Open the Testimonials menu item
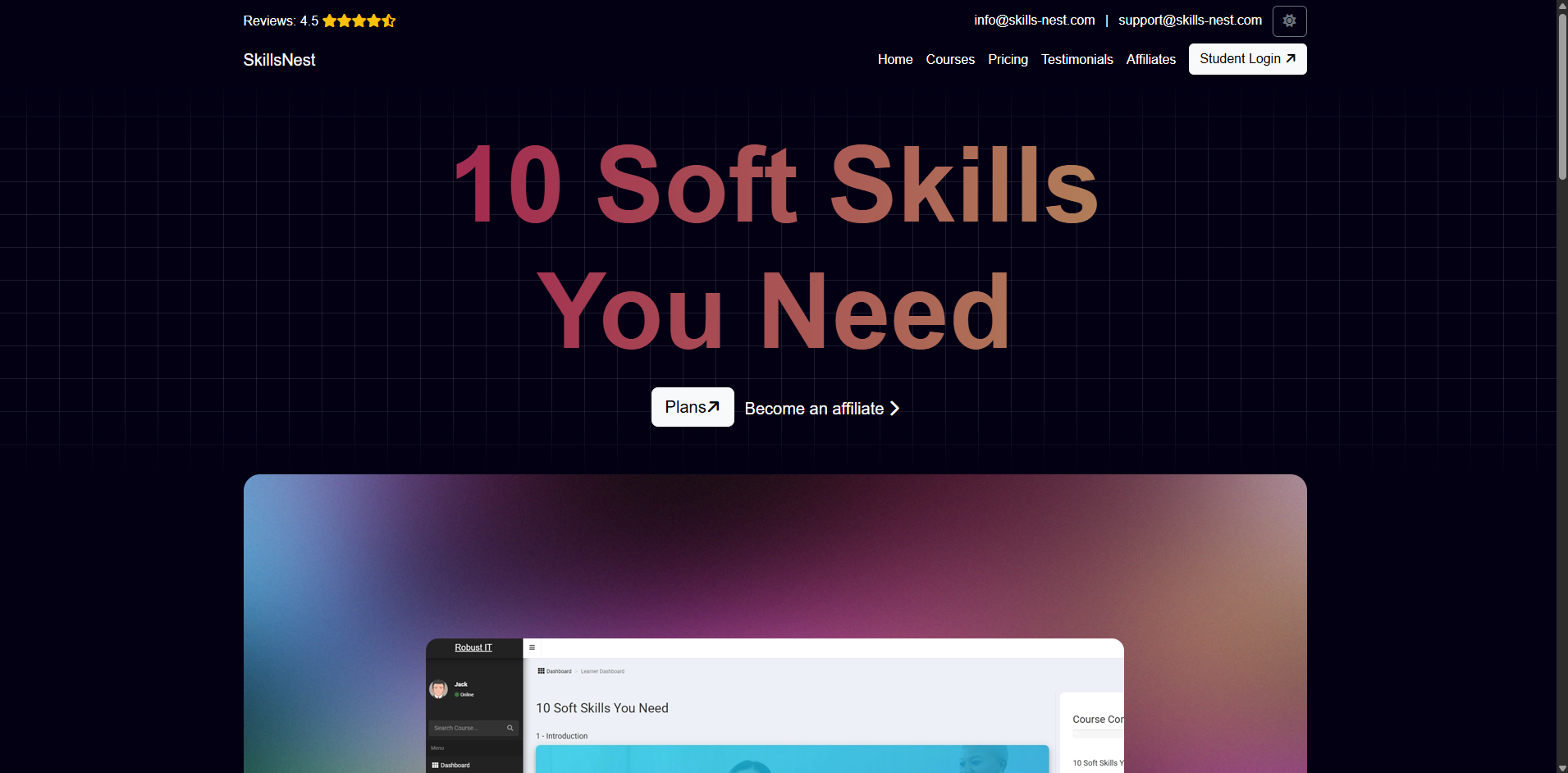The height and width of the screenshot is (773, 1568). [1077, 59]
